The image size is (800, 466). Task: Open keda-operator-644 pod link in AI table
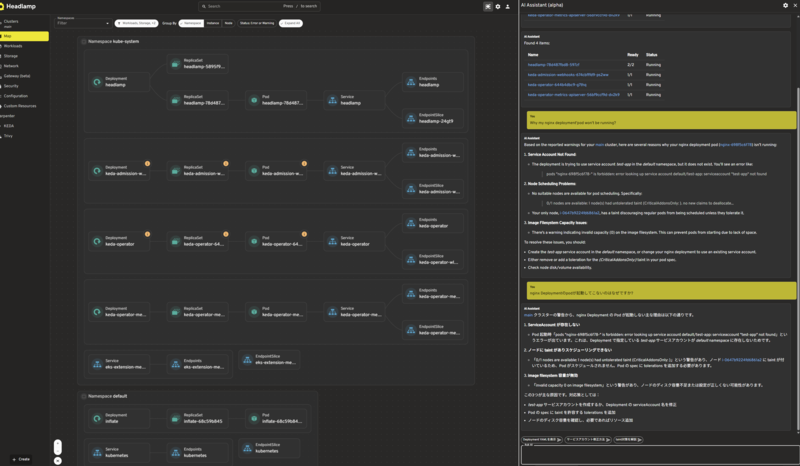[x=557, y=85]
